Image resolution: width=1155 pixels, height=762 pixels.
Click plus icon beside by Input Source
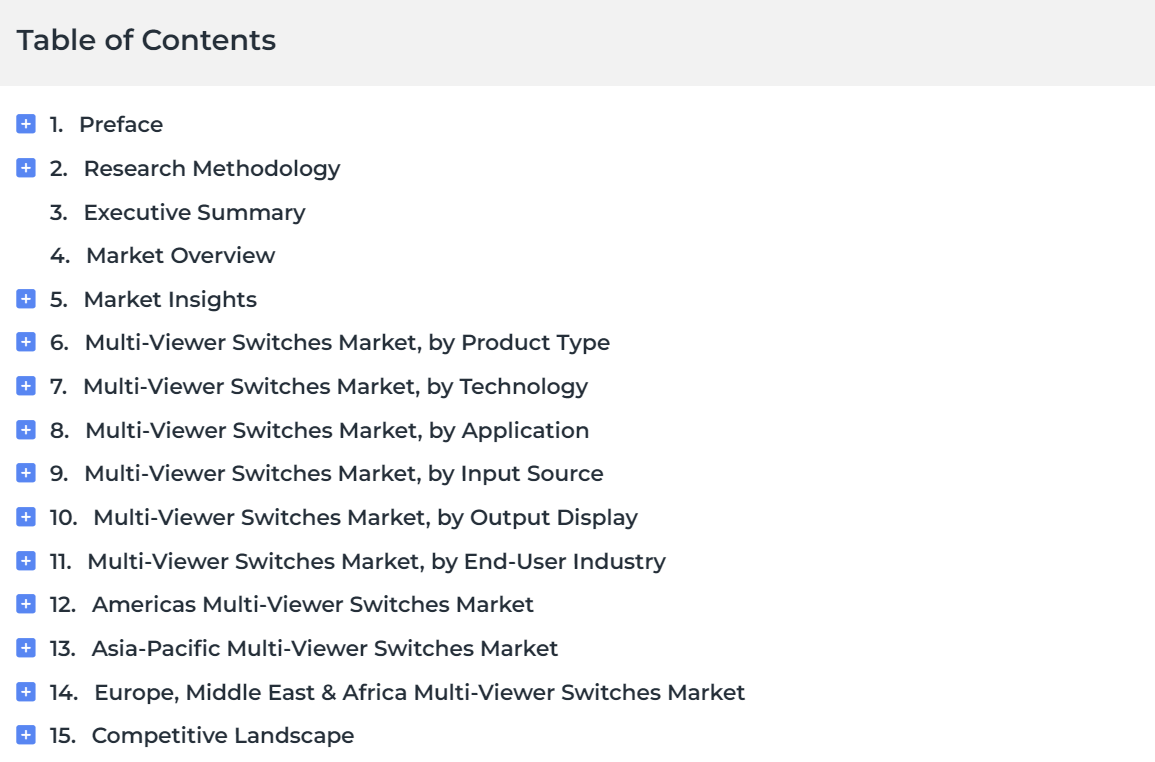tap(26, 473)
